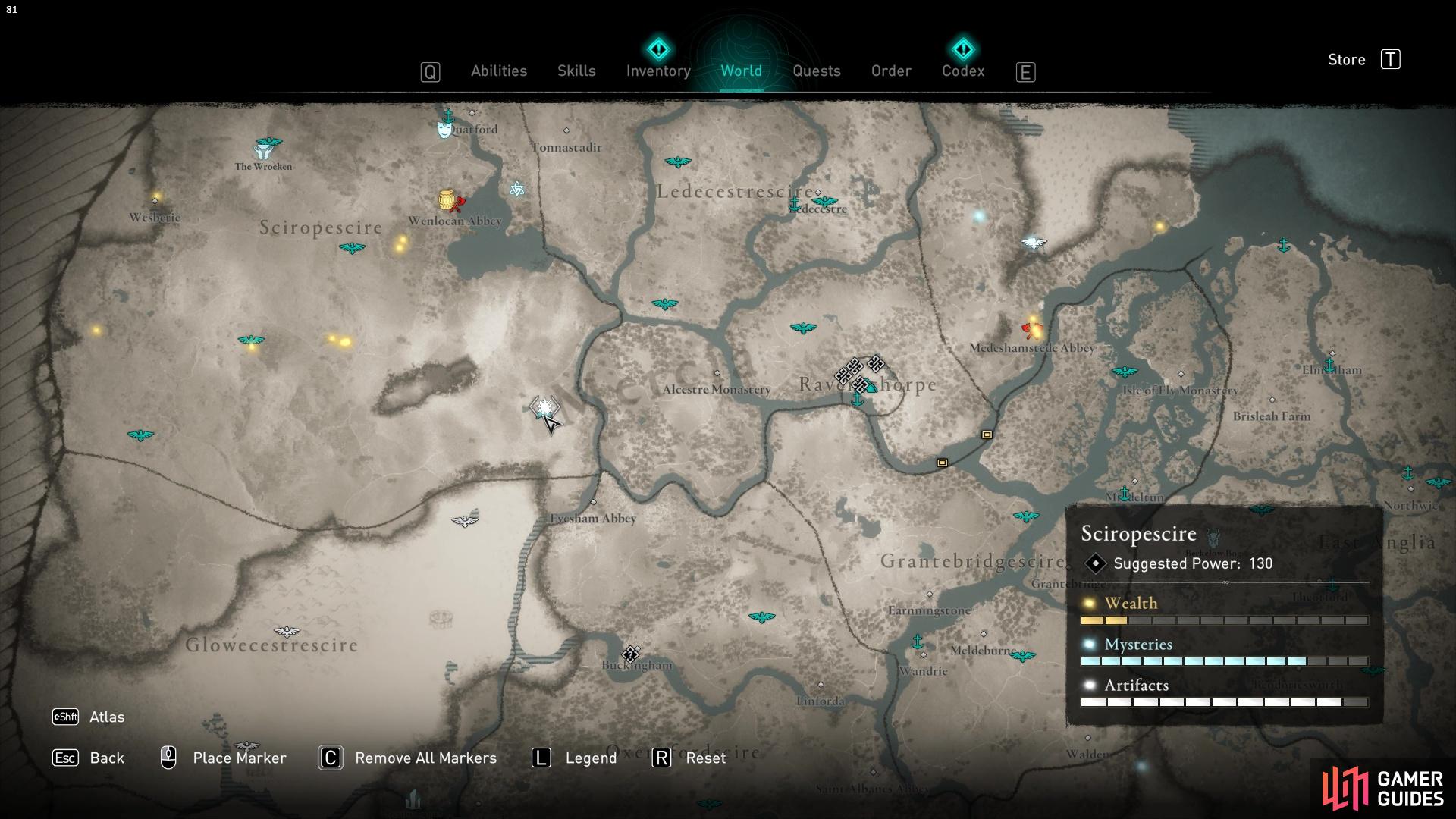Select The Wrocken location icon

[x=263, y=150]
